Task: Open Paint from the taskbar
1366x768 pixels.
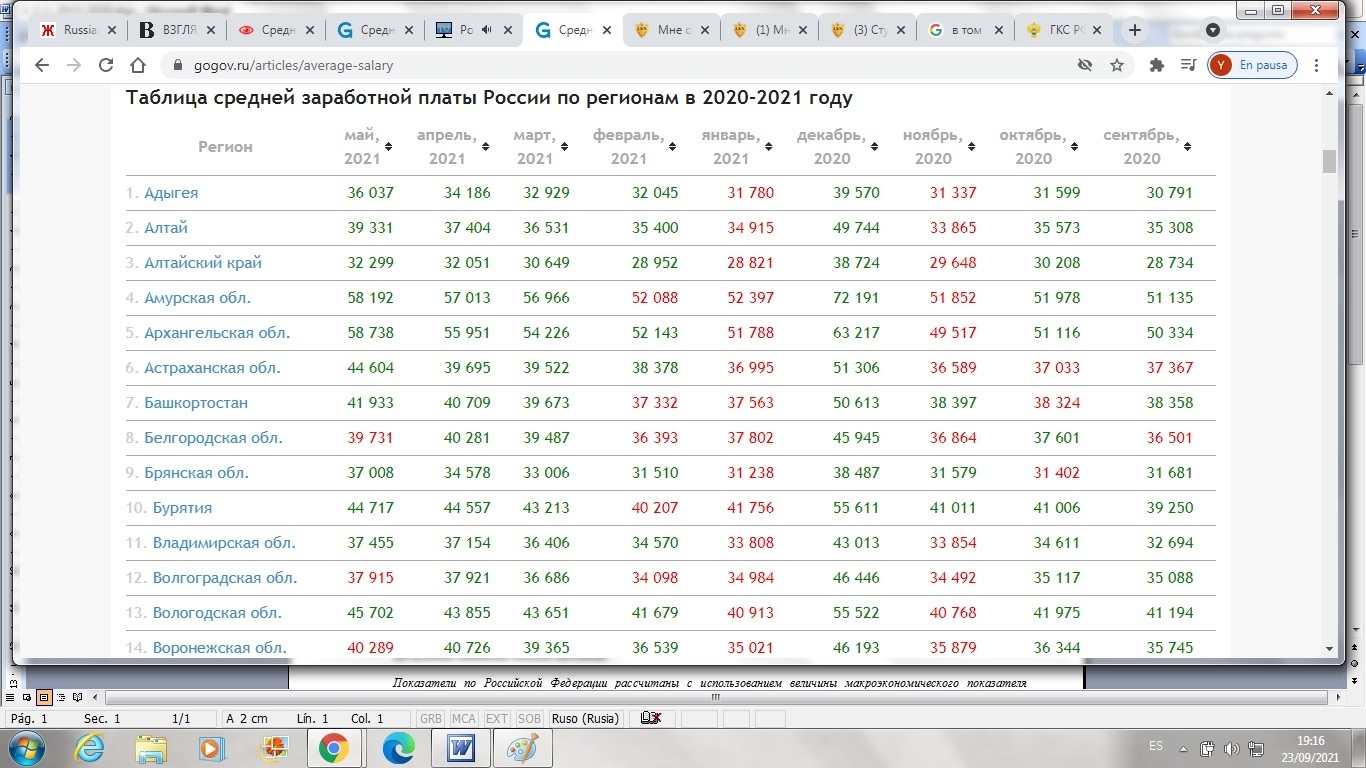Action: pyautogui.click(x=521, y=747)
